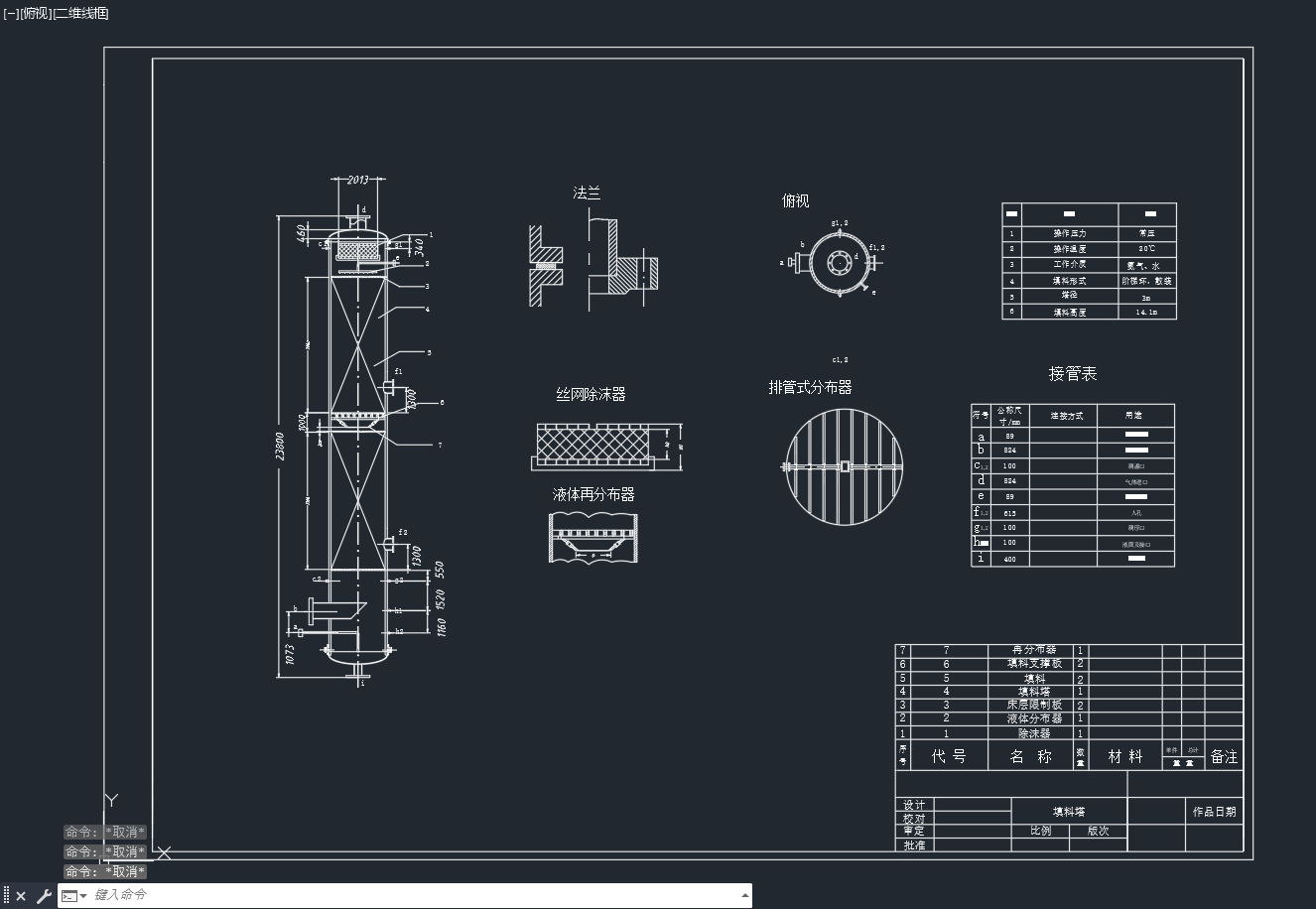Screen dimensions: 1316x909
Task: Open the 二维线框 visual style menu
Action: 80,13
